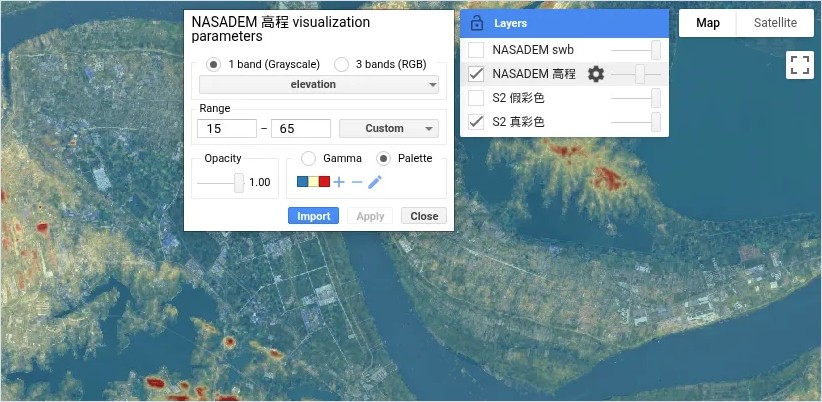Uncheck the NASADEM 高程 layer checkbox

pyautogui.click(x=476, y=74)
